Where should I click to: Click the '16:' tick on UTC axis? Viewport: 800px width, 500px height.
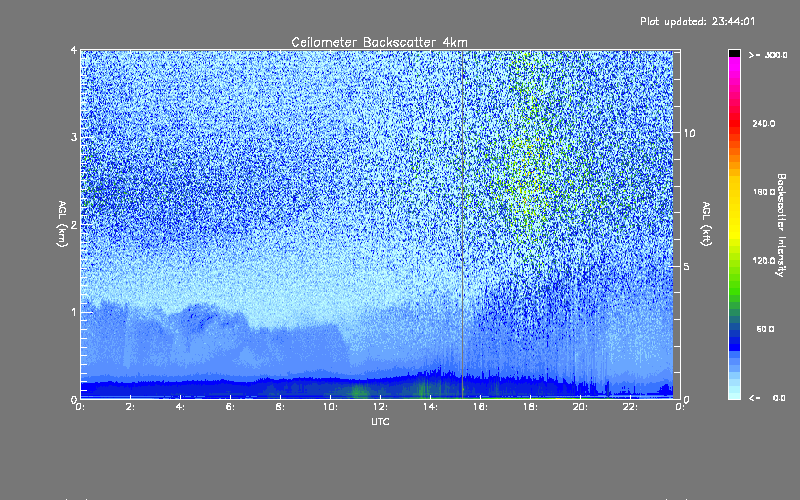480,407
